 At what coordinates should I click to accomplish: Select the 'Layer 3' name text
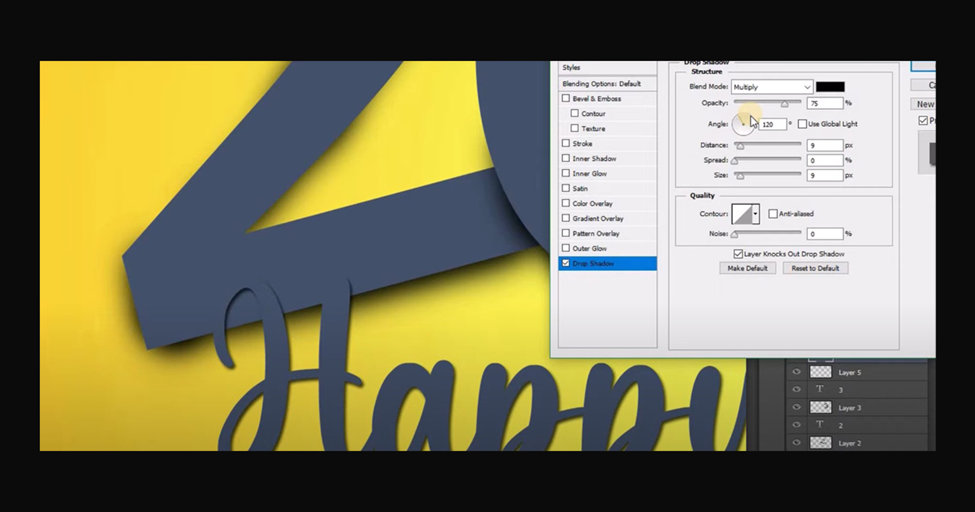coord(849,408)
